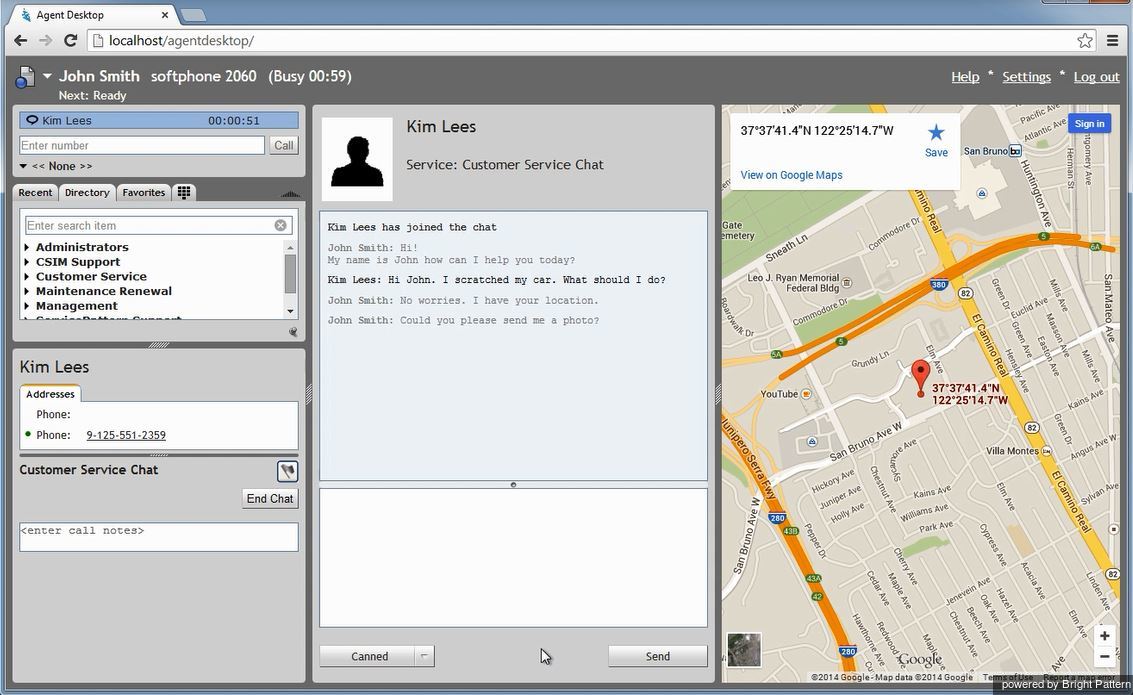Click the agent state icon beside John Smith
This screenshot has width=1133, height=695.
pyautogui.click(x=25, y=77)
